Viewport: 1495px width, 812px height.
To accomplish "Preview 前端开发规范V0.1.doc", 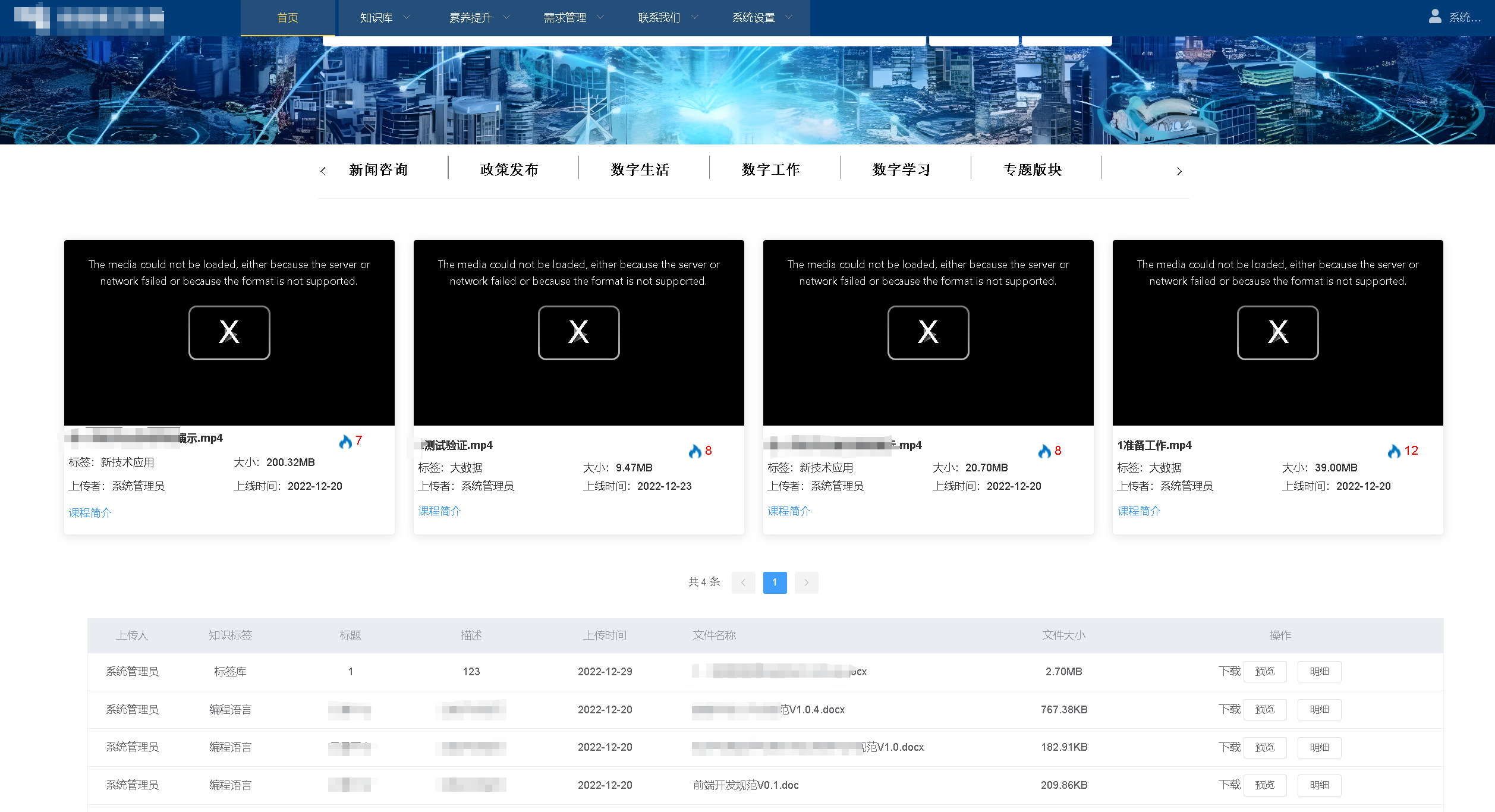I will pos(1265,785).
